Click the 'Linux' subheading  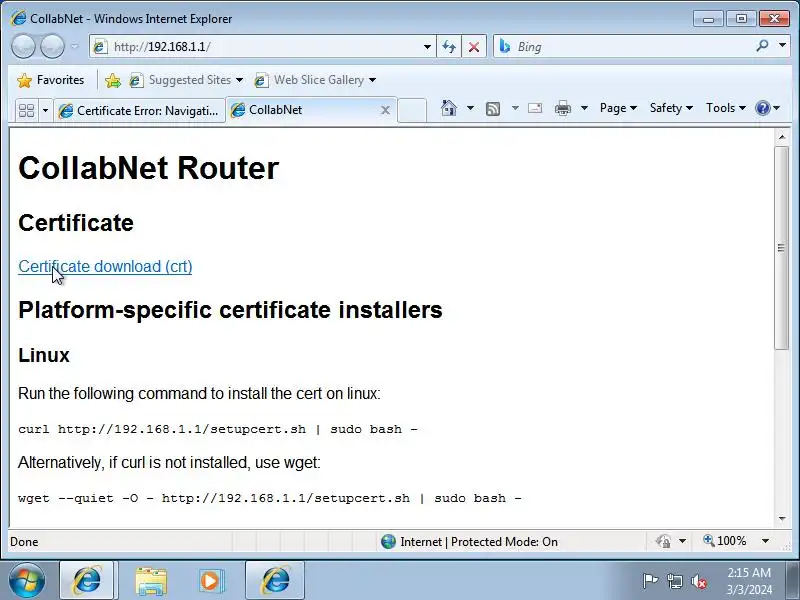pyautogui.click(x=44, y=355)
